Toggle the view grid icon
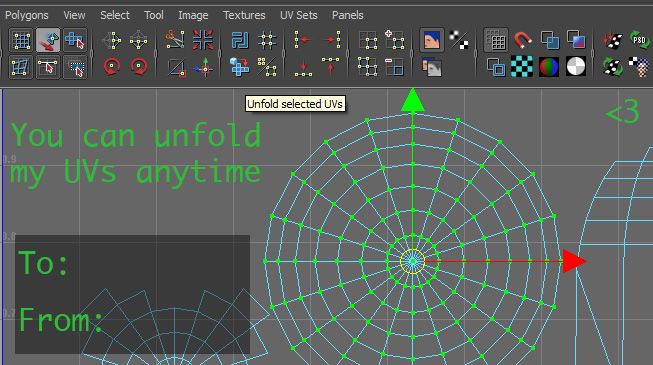This screenshot has width=653, height=365. click(x=496, y=40)
